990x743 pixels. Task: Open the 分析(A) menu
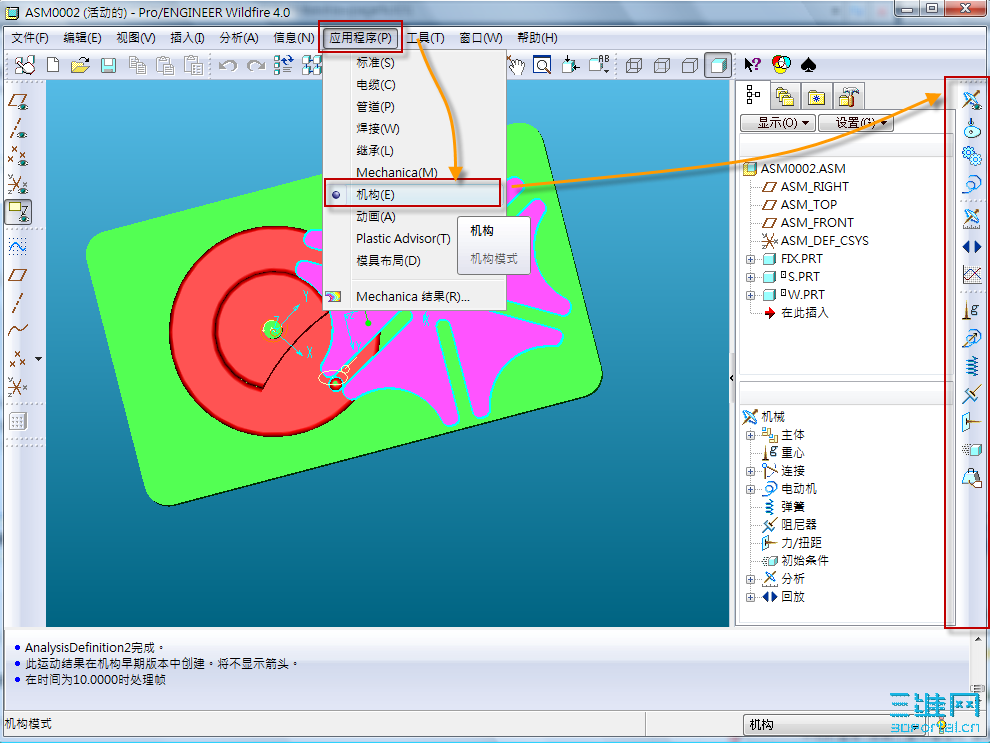click(239, 38)
